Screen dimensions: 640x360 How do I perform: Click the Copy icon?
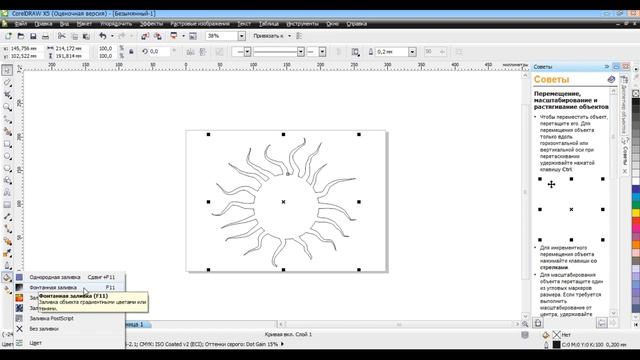[x=74, y=36]
